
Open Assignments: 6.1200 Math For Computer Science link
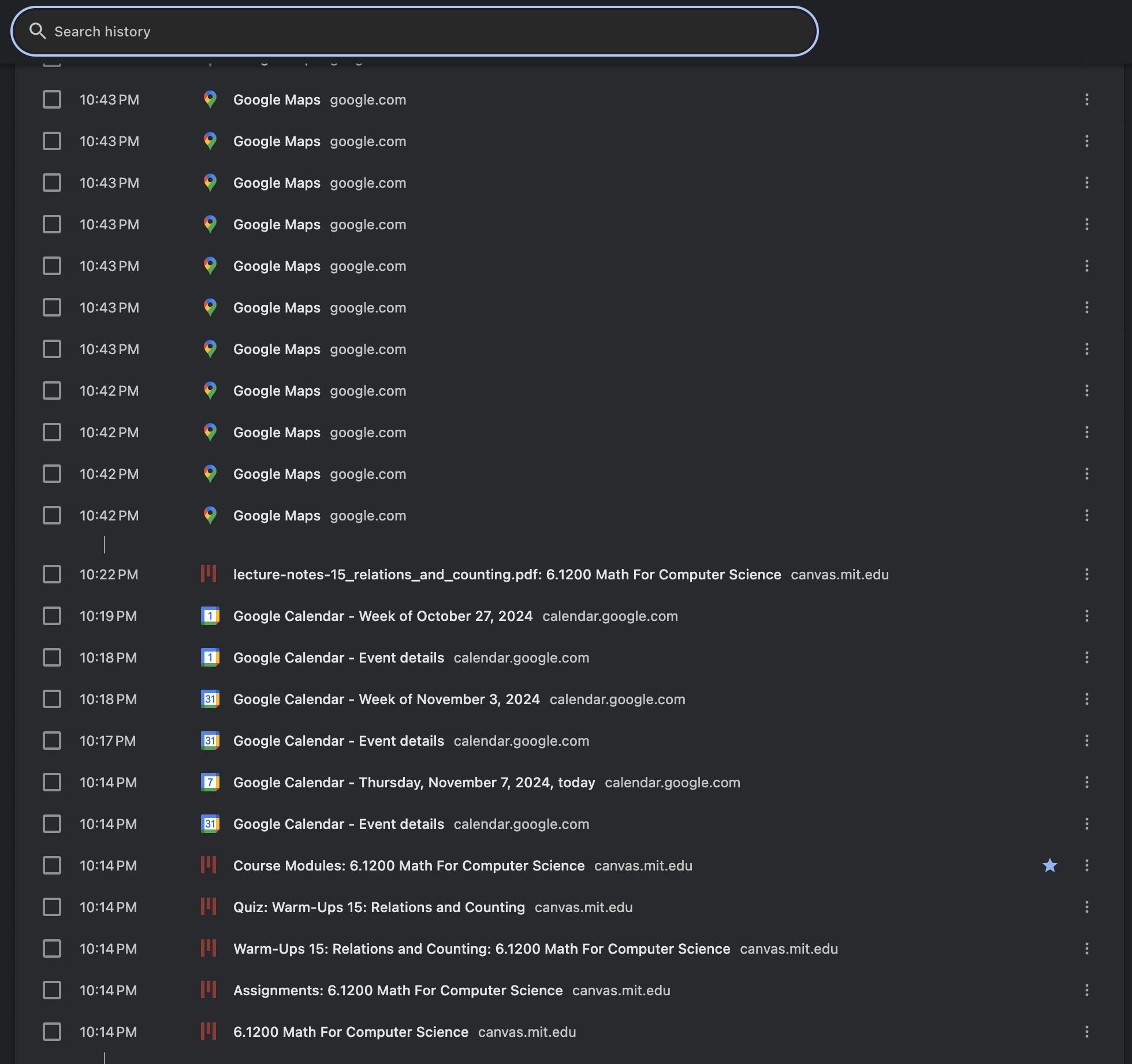pos(398,990)
